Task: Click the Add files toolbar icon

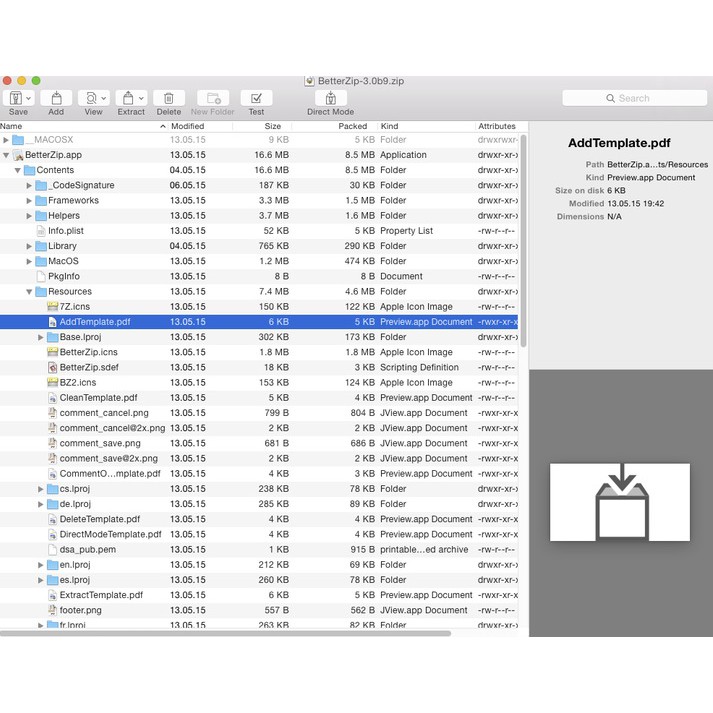Action: point(56,98)
